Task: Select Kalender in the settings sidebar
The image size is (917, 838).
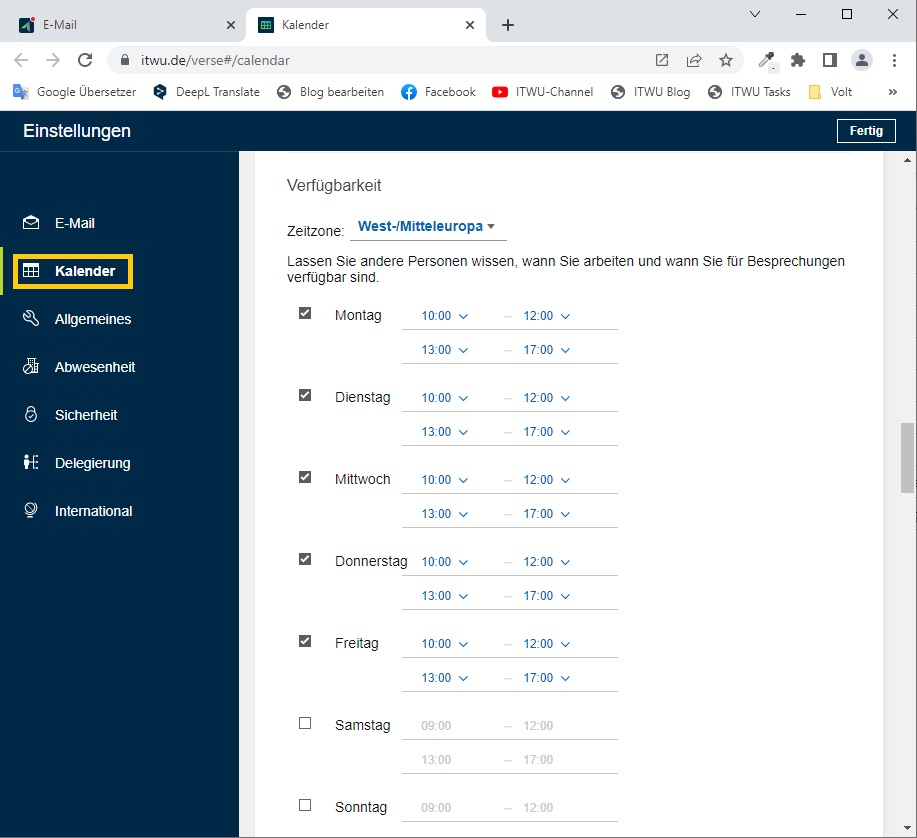Action: (74, 271)
